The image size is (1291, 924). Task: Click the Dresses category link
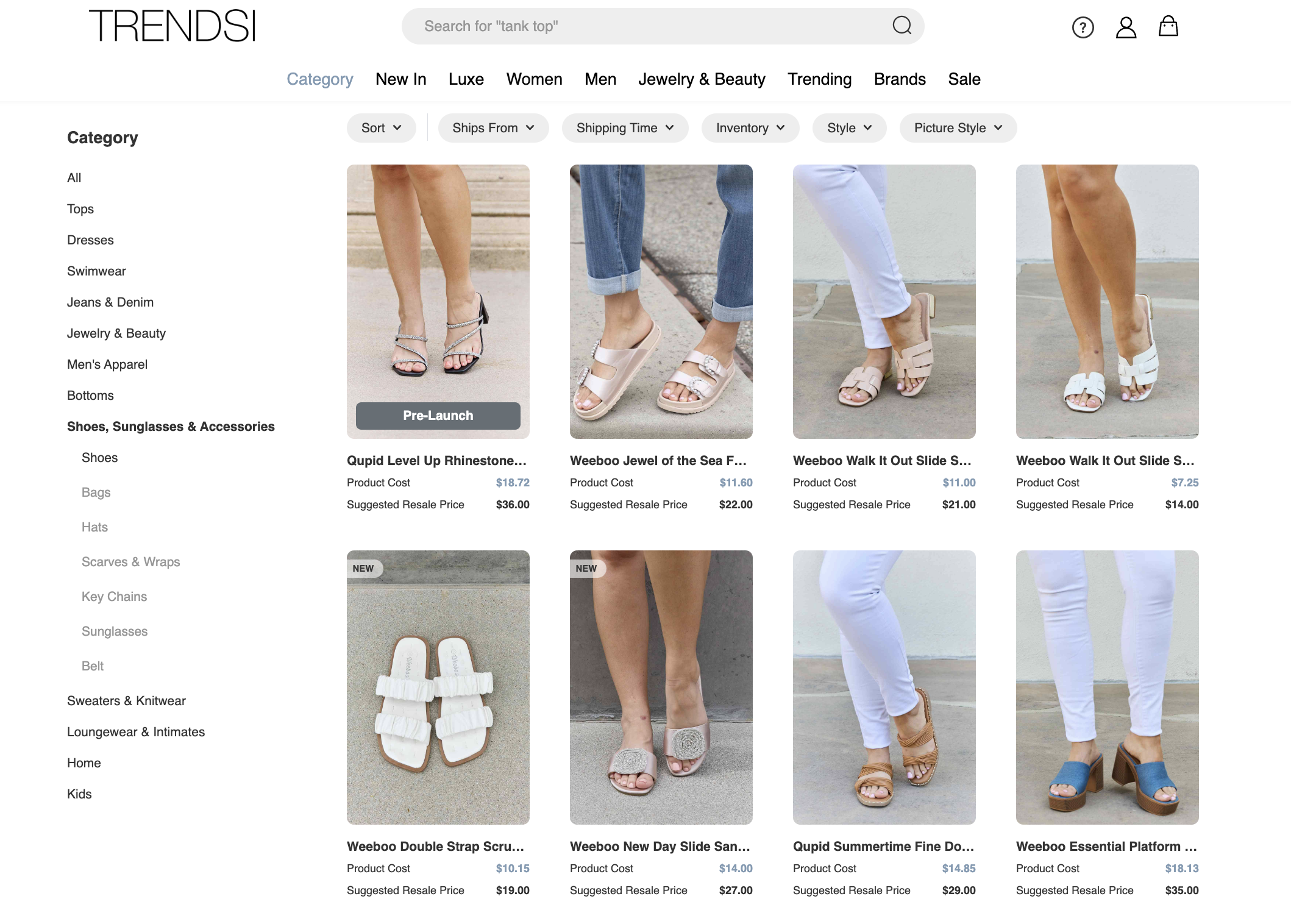[90, 240]
